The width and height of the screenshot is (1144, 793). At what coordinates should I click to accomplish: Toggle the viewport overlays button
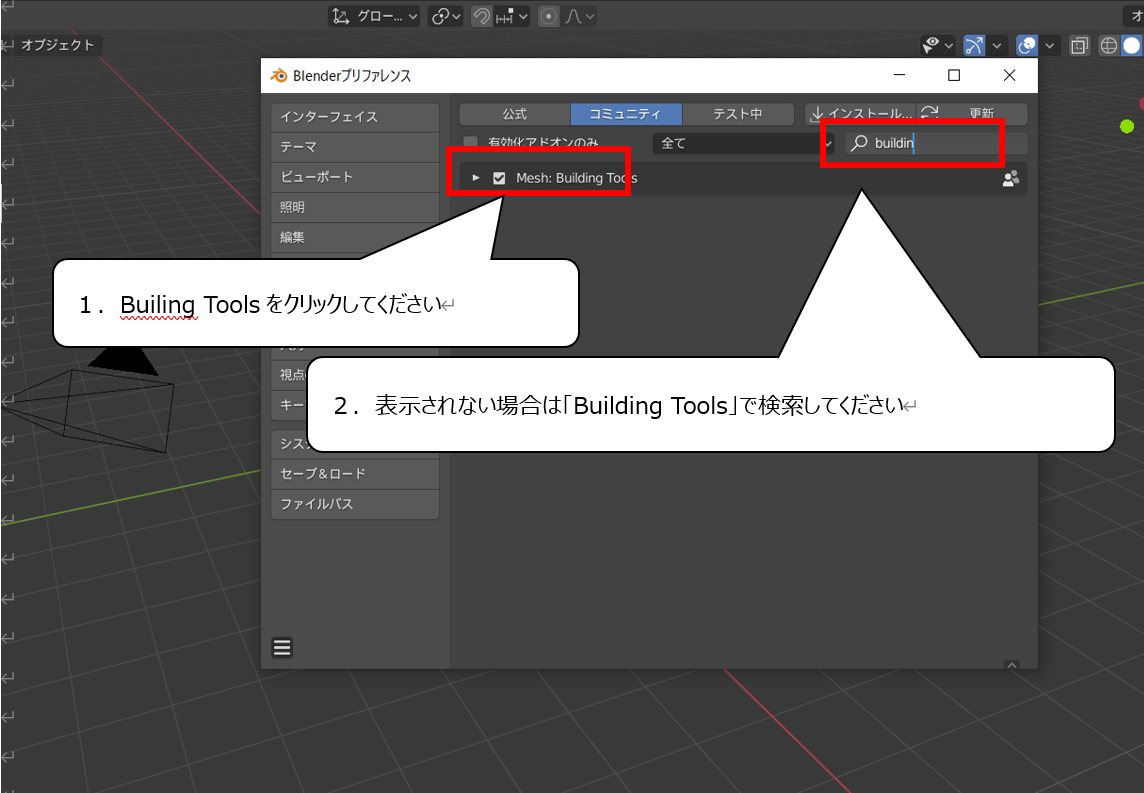1027,45
